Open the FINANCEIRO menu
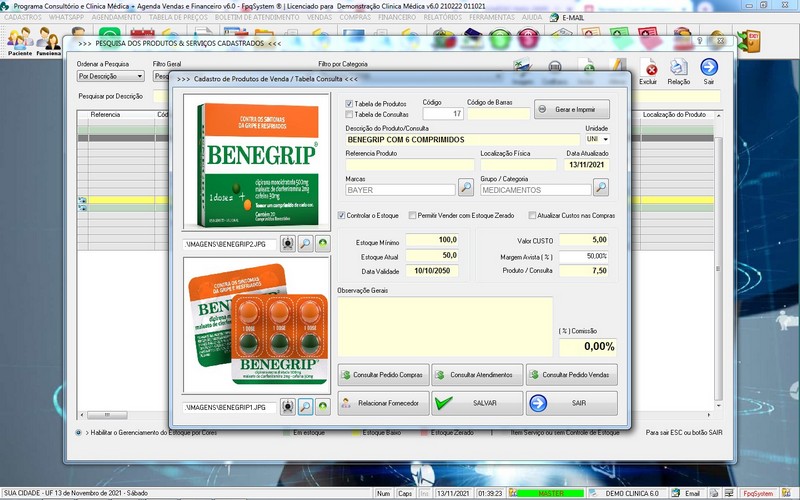This screenshot has width=800, height=500. pos(397,17)
